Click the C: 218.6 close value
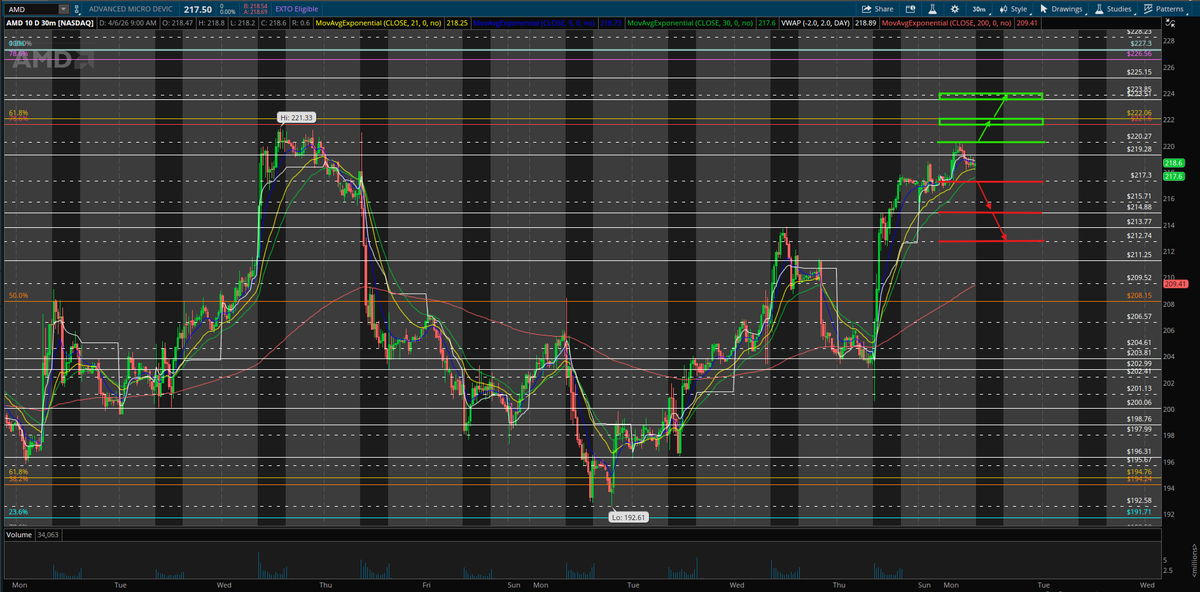This screenshot has width=1200, height=592. pyautogui.click(x=274, y=23)
